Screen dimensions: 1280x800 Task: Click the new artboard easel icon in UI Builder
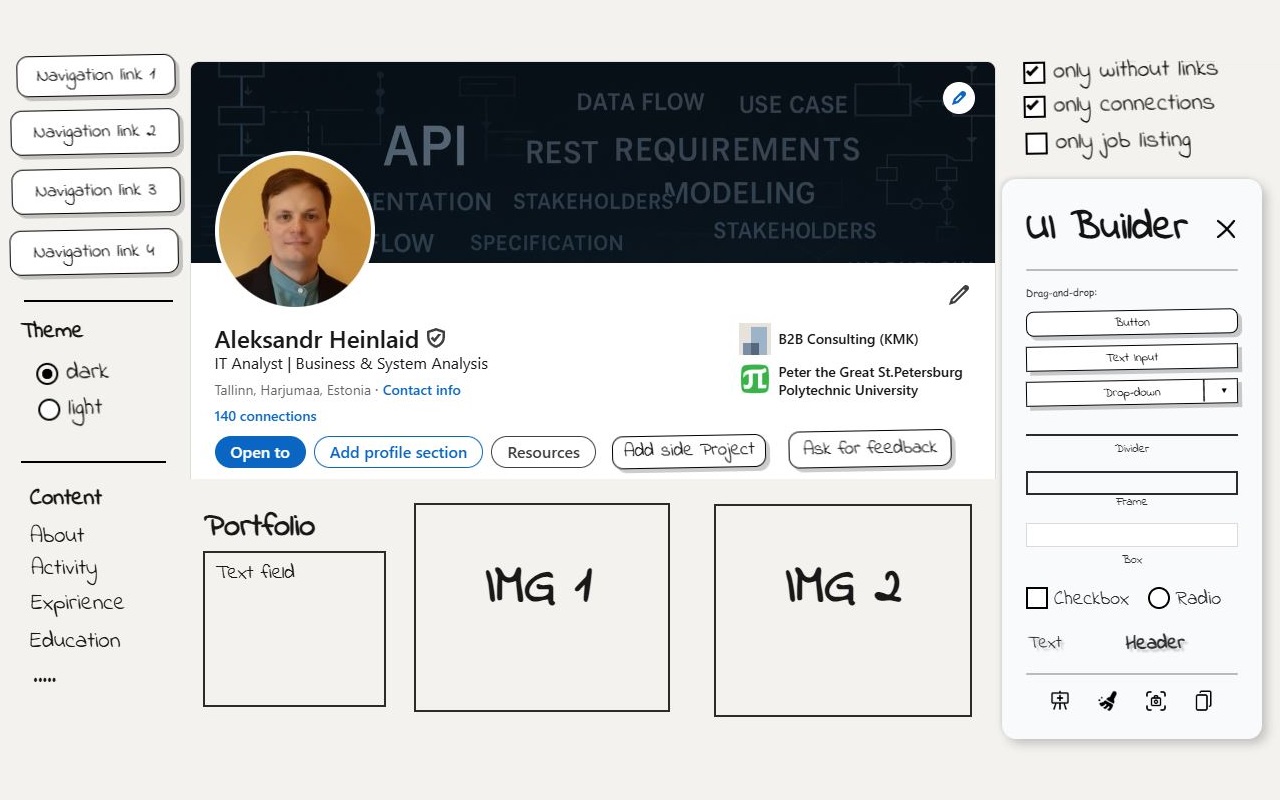click(x=1059, y=701)
